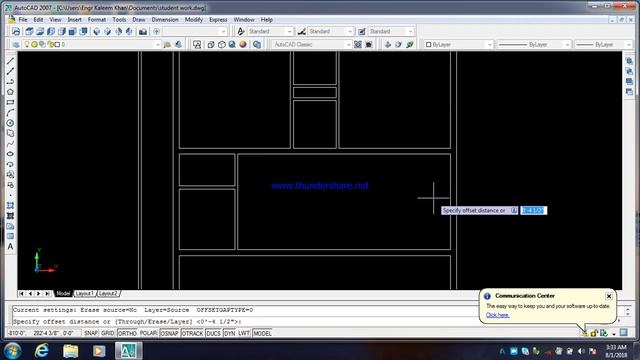This screenshot has height=360, width=640.
Task: Open the Text Style Standard dropdown
Action: [270, 31]
